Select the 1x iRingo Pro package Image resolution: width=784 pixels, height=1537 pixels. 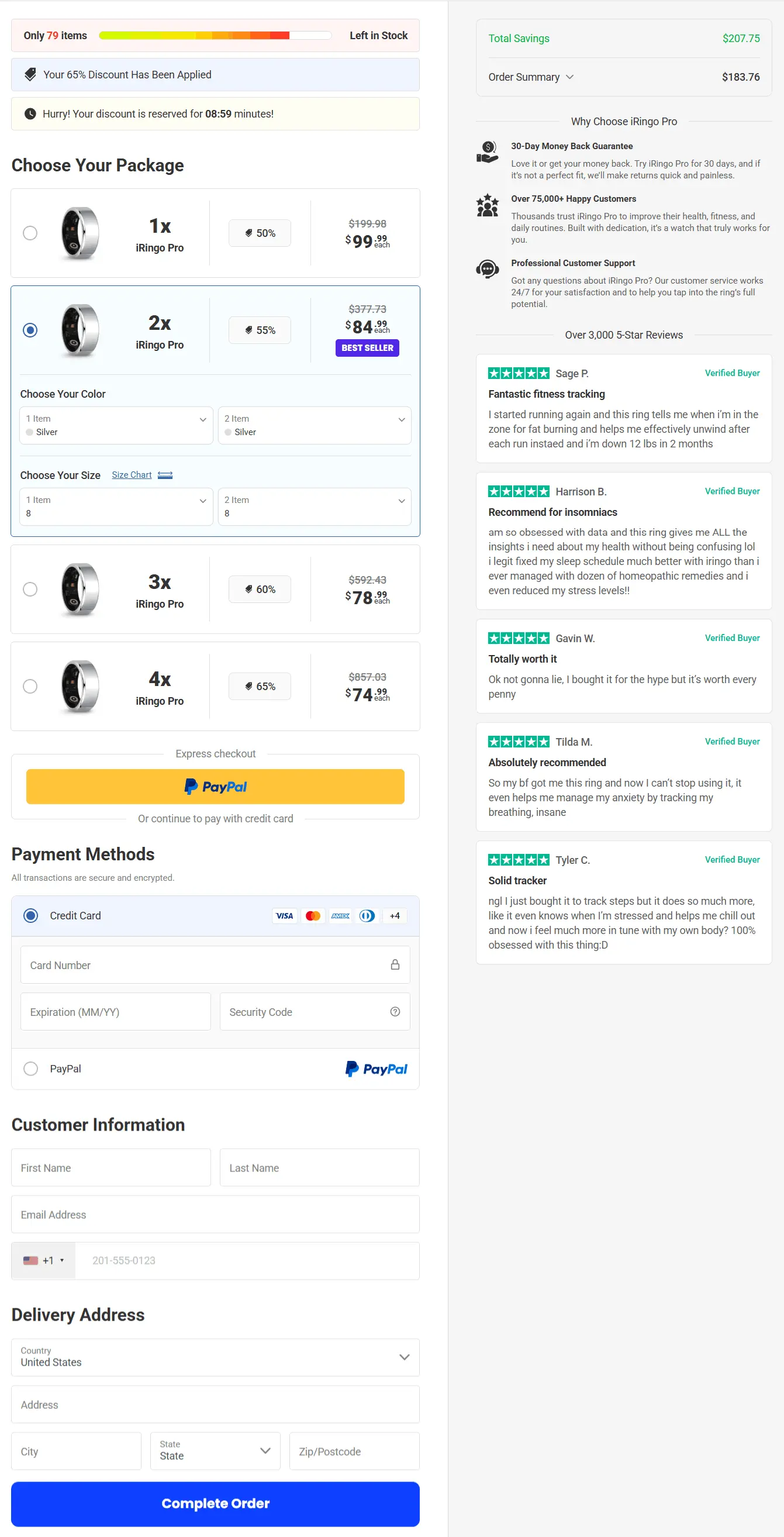pyautogui.click(x=30, y=233)
